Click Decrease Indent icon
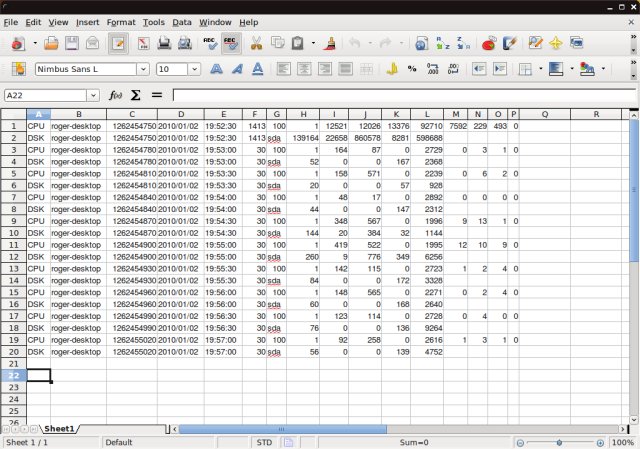This screenshot has width=640, height=449. [479, 69]
